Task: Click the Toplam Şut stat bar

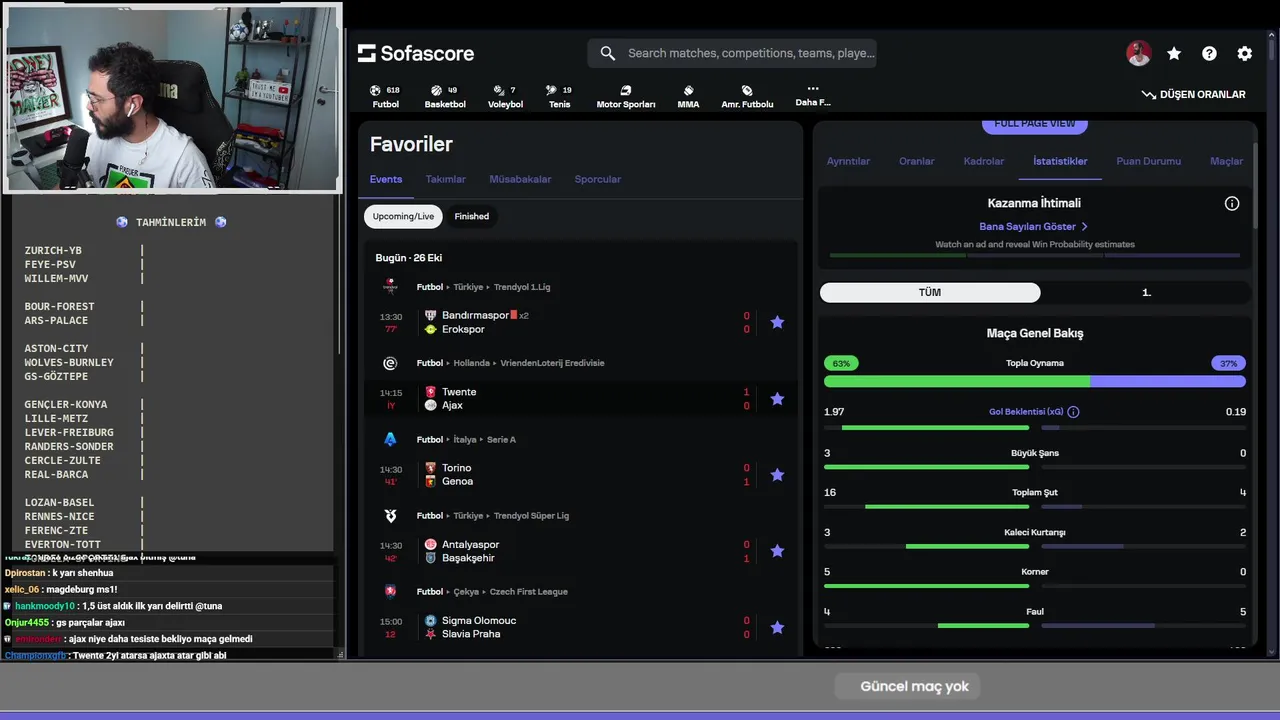Action: click(x=1035, y=507)
